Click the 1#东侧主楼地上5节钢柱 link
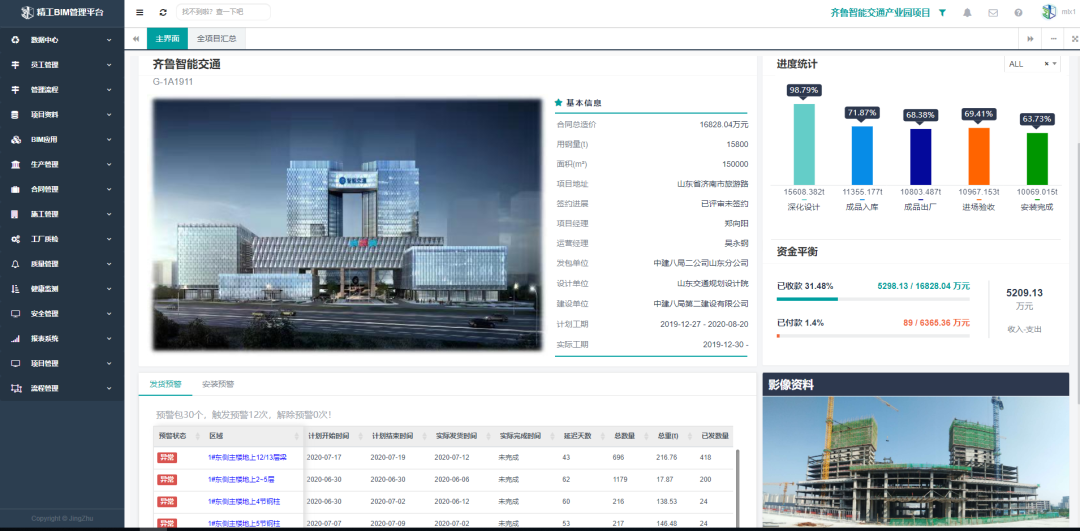This screenshot has height=531, width=1080. 244,523
